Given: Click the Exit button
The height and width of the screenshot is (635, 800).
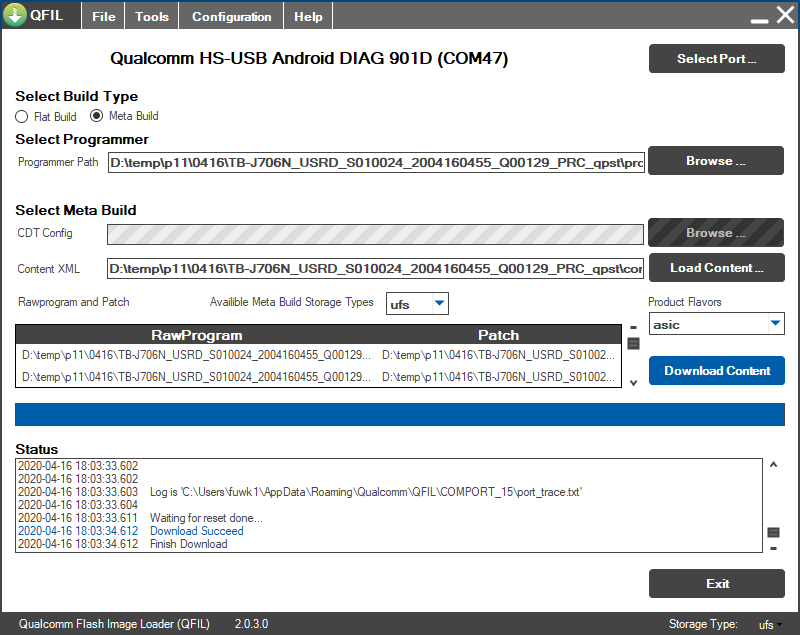Looking at the screenshot, I should (x=716, y=583).
